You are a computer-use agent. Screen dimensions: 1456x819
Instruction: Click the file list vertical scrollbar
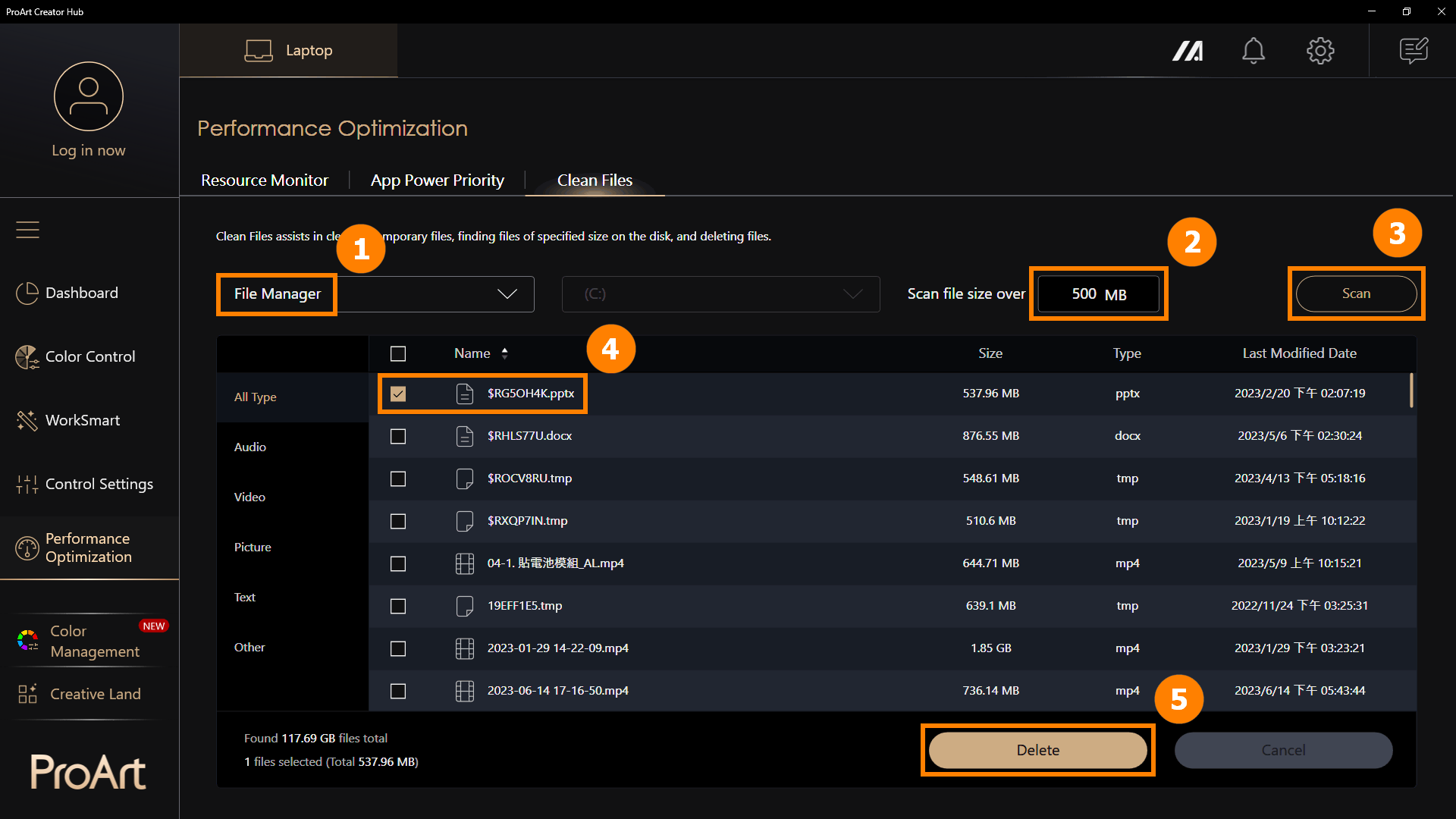coord(1411,390)
